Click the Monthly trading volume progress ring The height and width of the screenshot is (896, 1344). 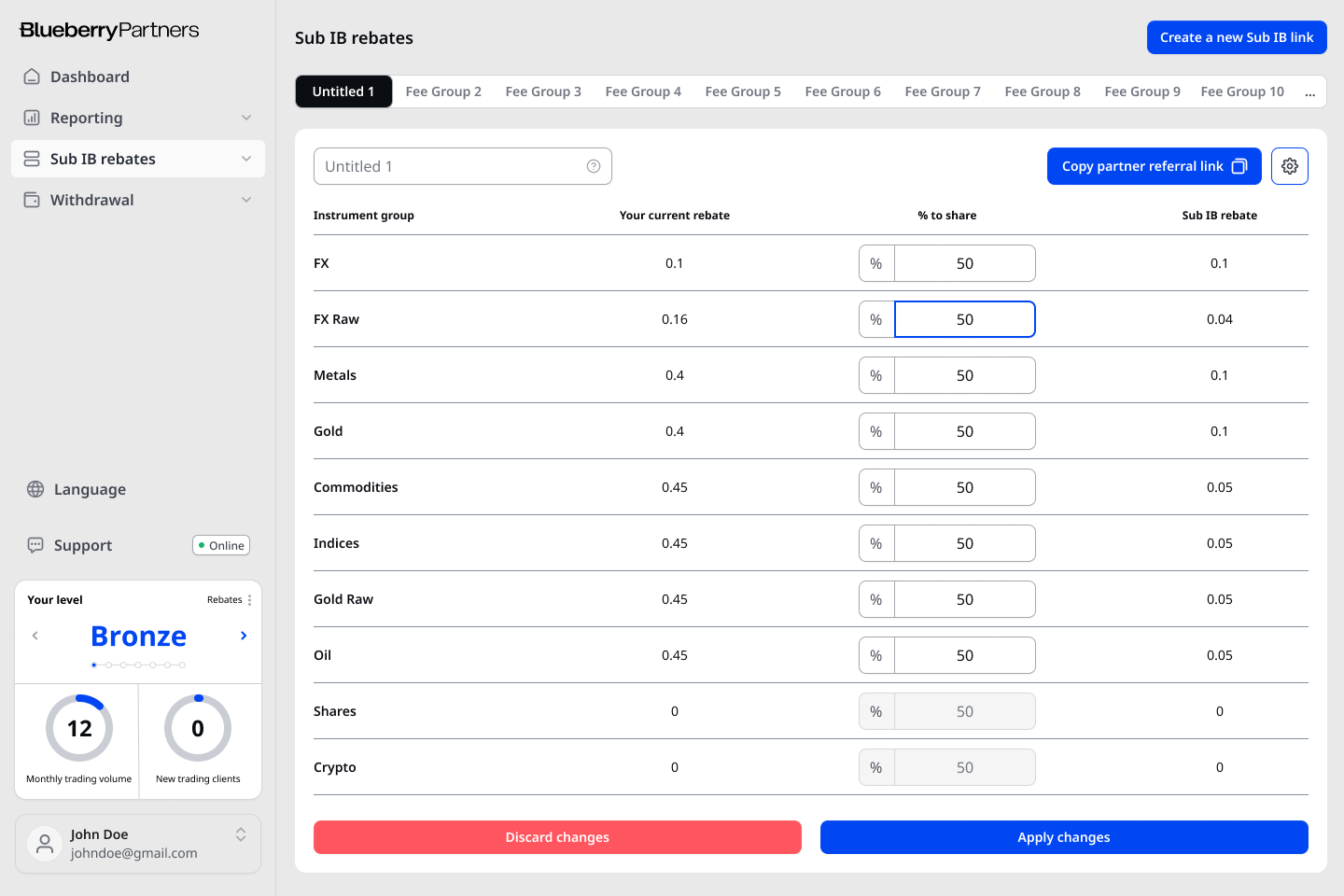click(79, 728)
